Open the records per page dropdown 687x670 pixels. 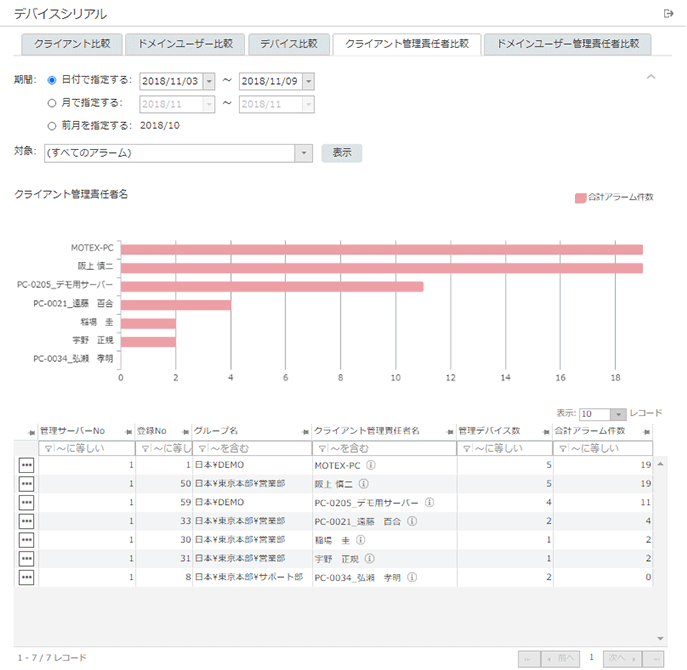618,413
